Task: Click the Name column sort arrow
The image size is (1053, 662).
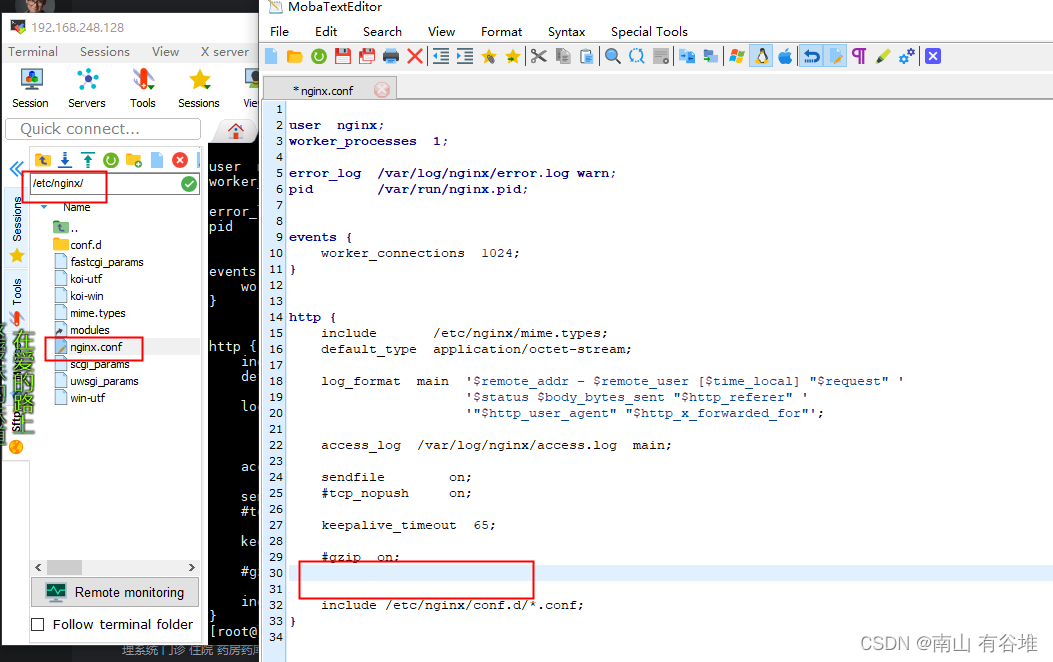Action: pos(44,207)
